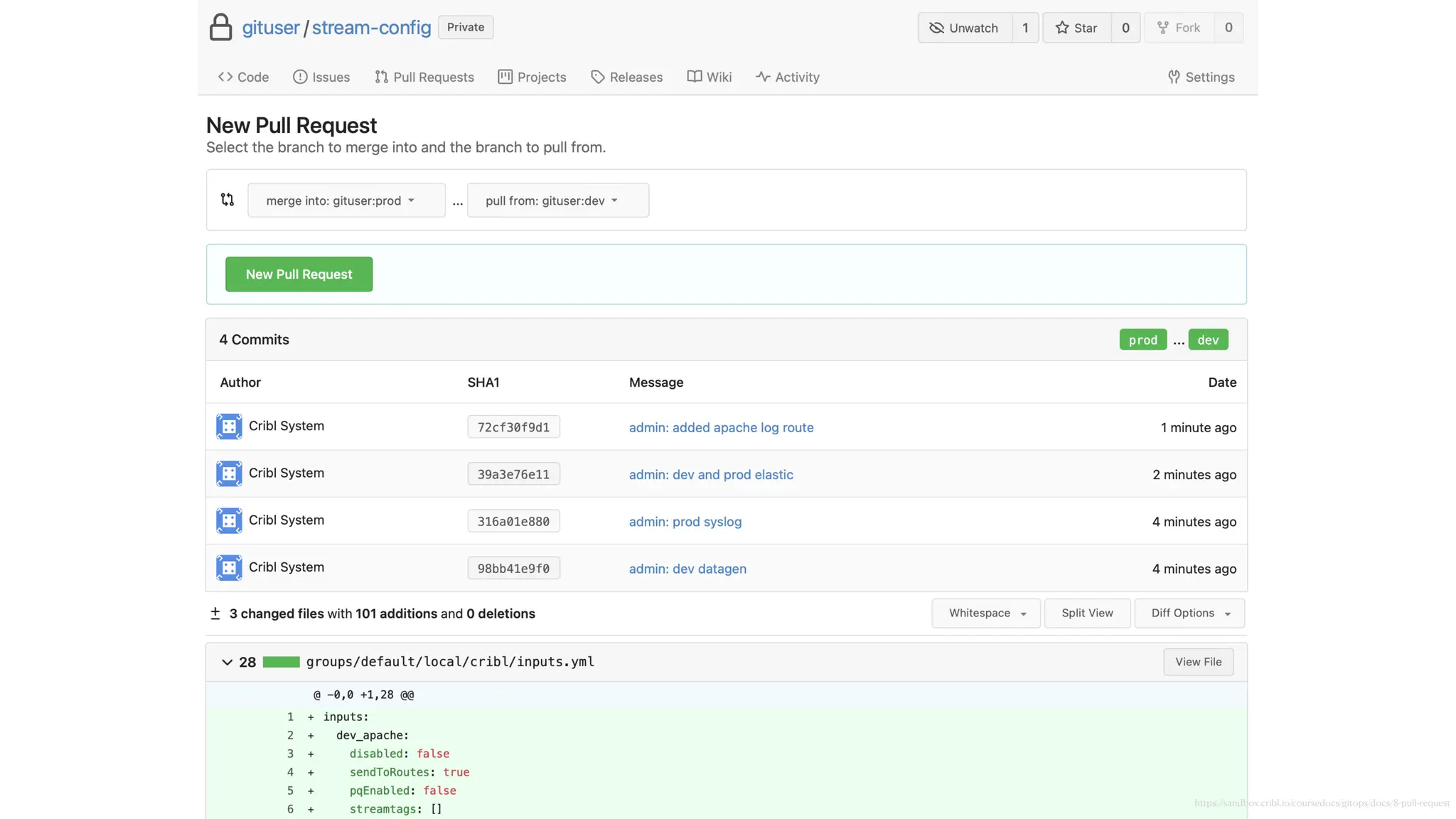Click the Private repository badge
This screenshot has width=1456, height=819.
[466, 27]
